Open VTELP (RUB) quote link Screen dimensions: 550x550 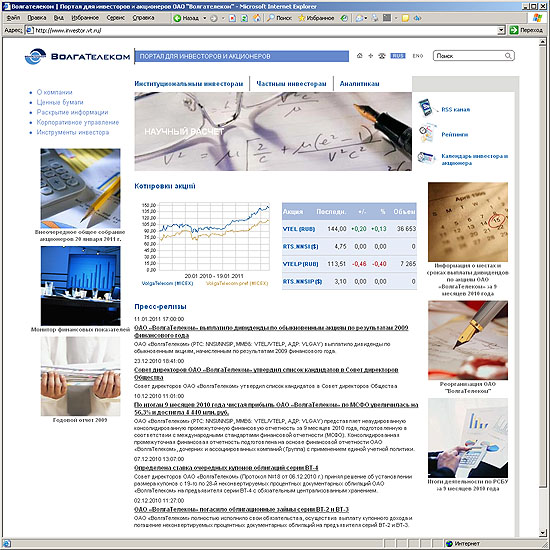point(300,264)
